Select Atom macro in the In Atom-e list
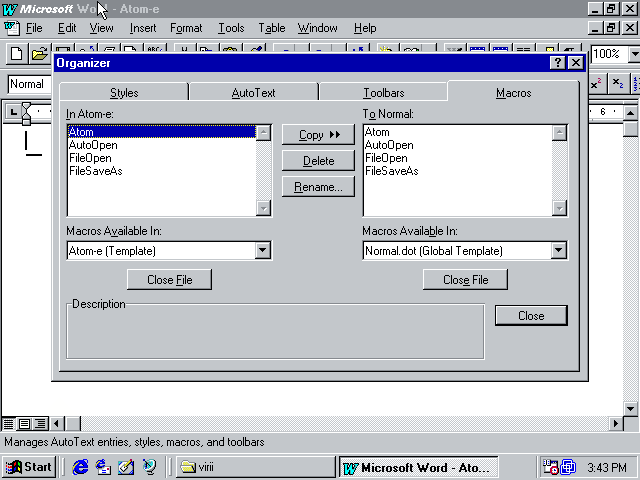This screenshot has width=640, height=480. coord(162,132)
